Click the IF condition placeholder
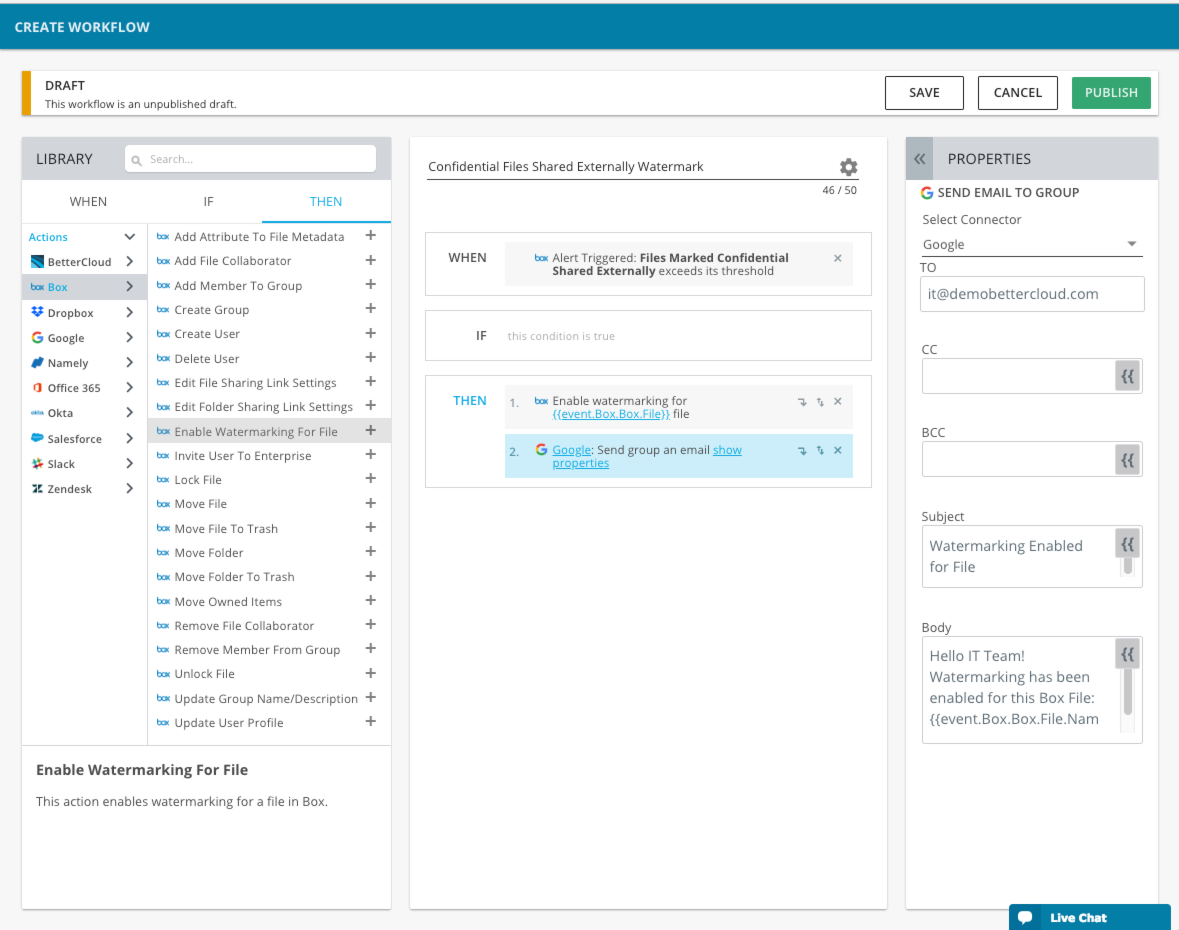This screenshot has width=1179, height=930. (561, 336)
